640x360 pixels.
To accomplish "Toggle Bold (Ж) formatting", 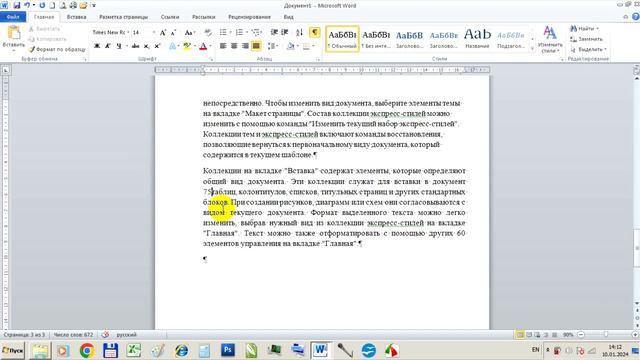I will pos(97,46).
